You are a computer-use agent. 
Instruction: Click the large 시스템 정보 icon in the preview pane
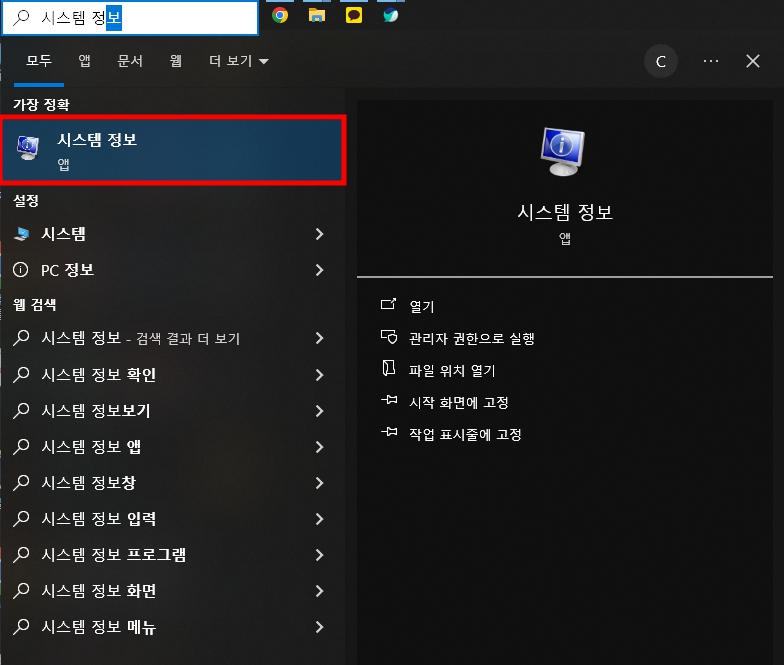coord(562,152)
